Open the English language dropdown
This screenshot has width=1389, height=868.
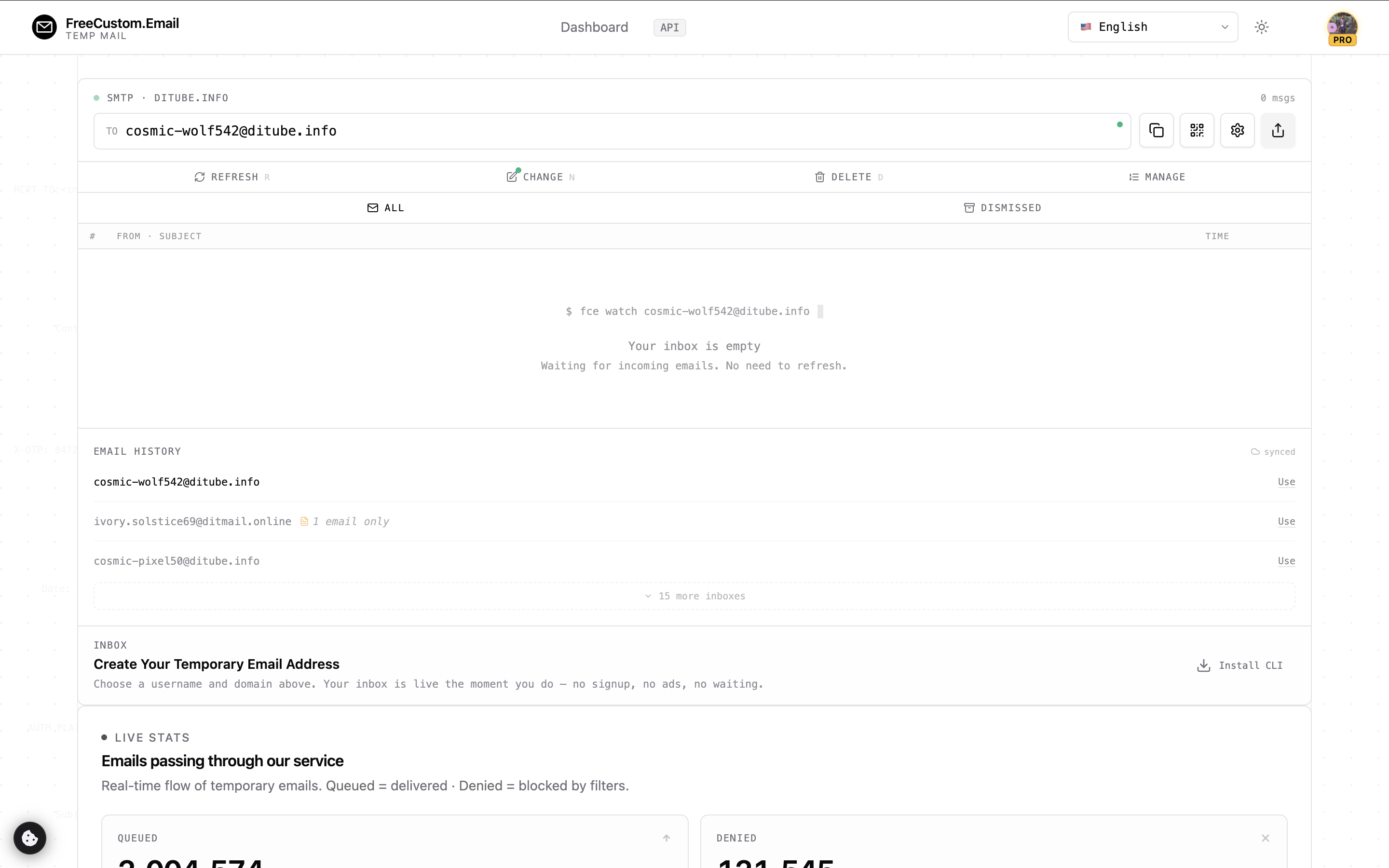coord(1153,27)
